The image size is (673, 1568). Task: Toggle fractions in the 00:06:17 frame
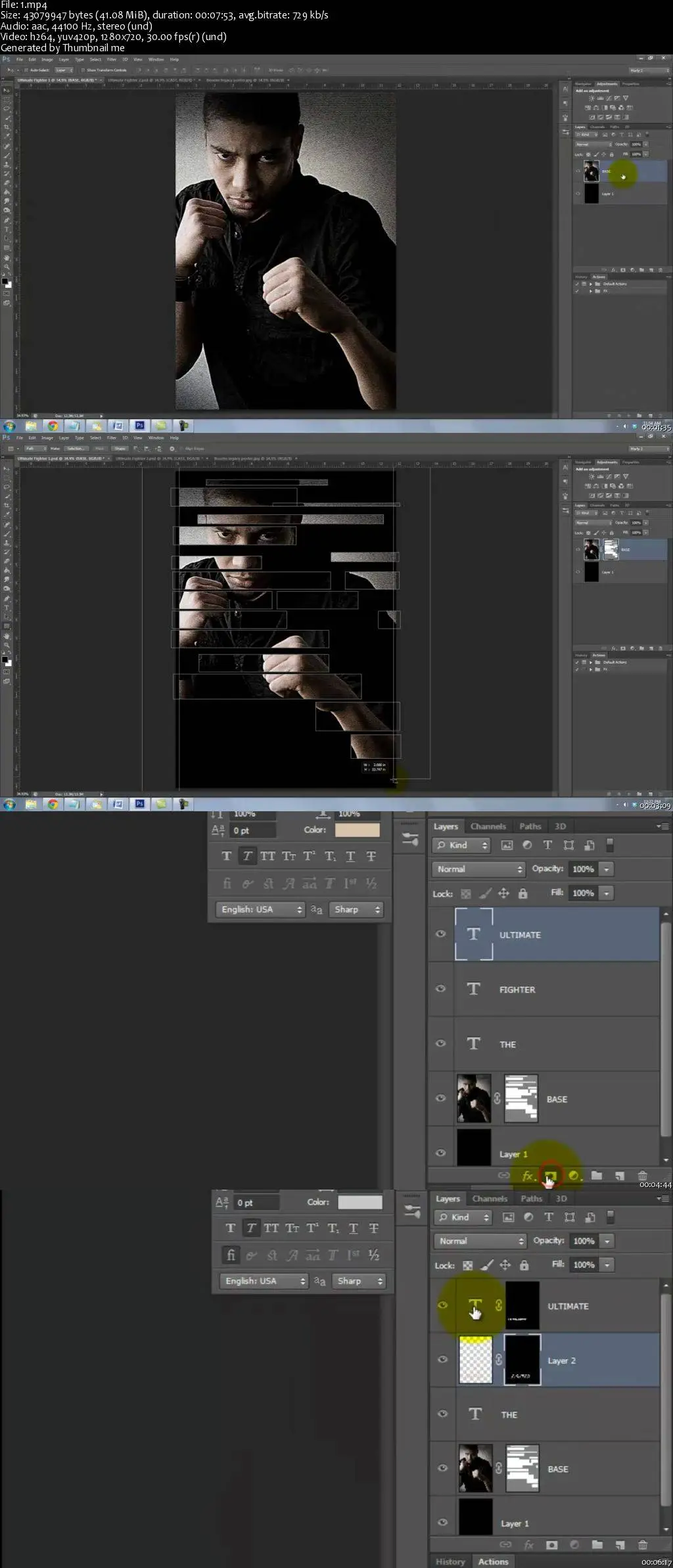coord(374,1255)
